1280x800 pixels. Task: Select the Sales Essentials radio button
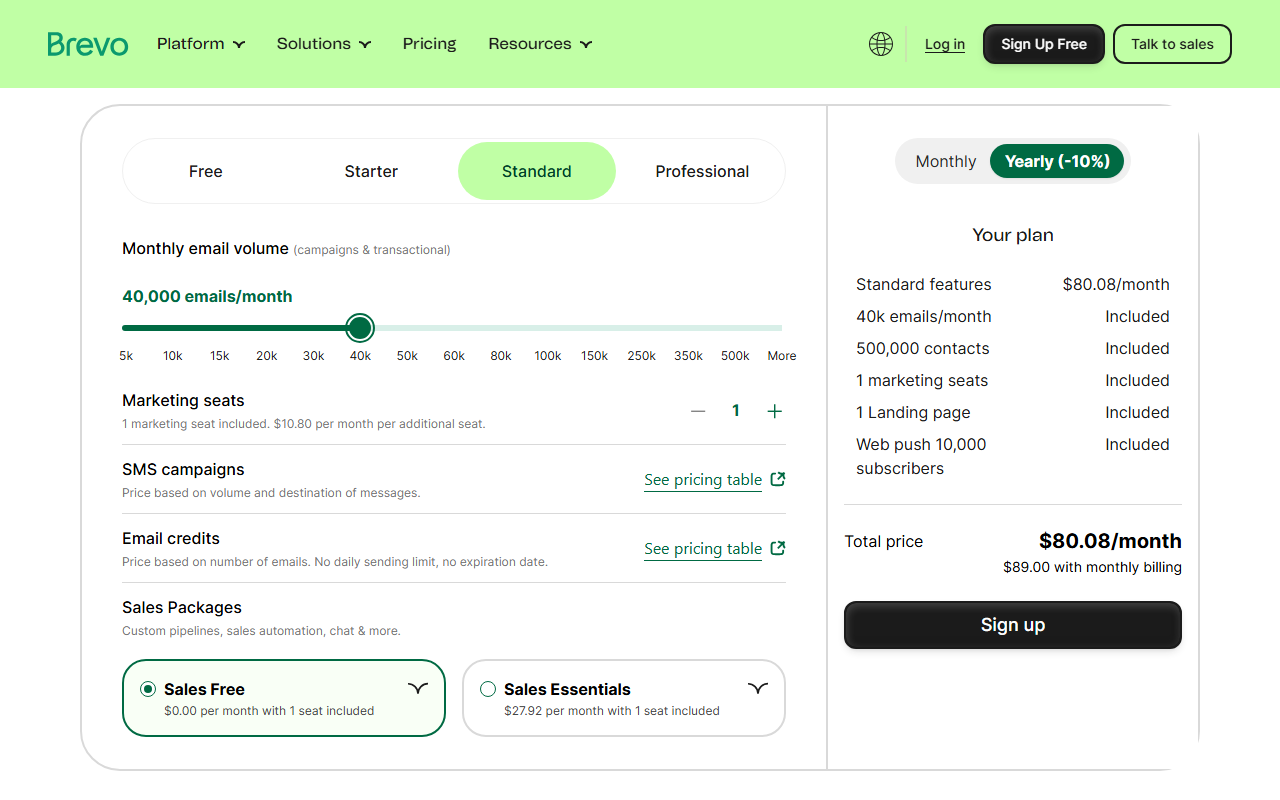coord(488,689)
